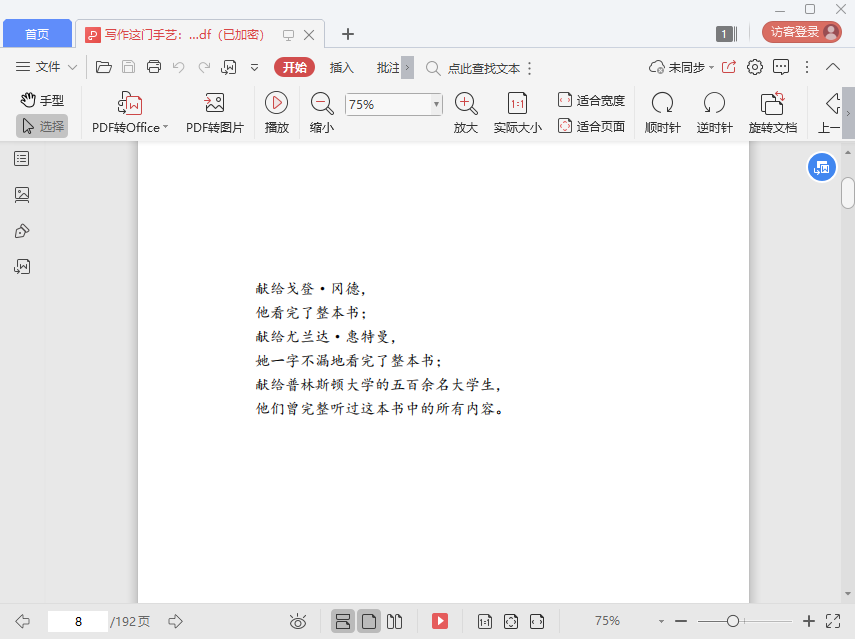Open the thumbnail panel in left sidebar

coord(22,194)
